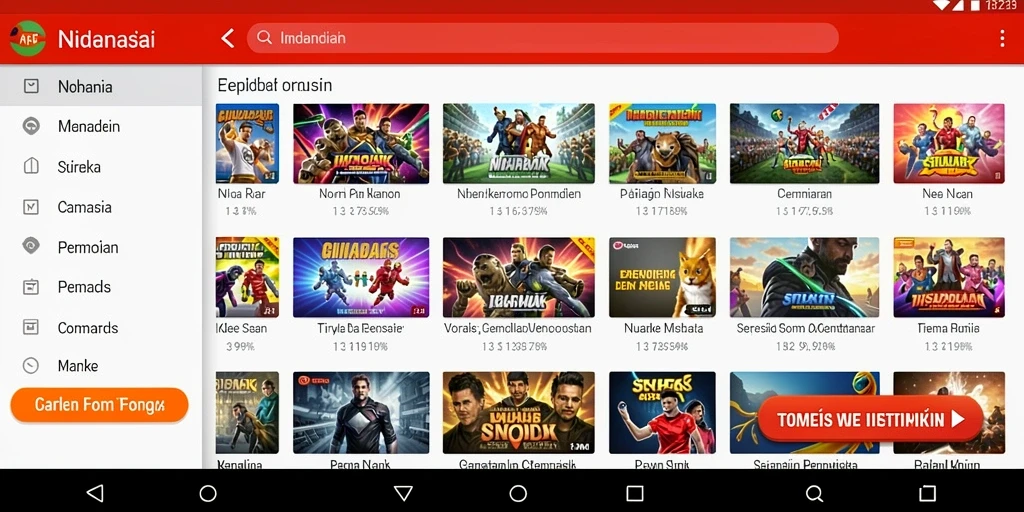Open the Cemniaran soccer game thumbnail
The image size is (1024, 512).
click(x=805, y=143)
